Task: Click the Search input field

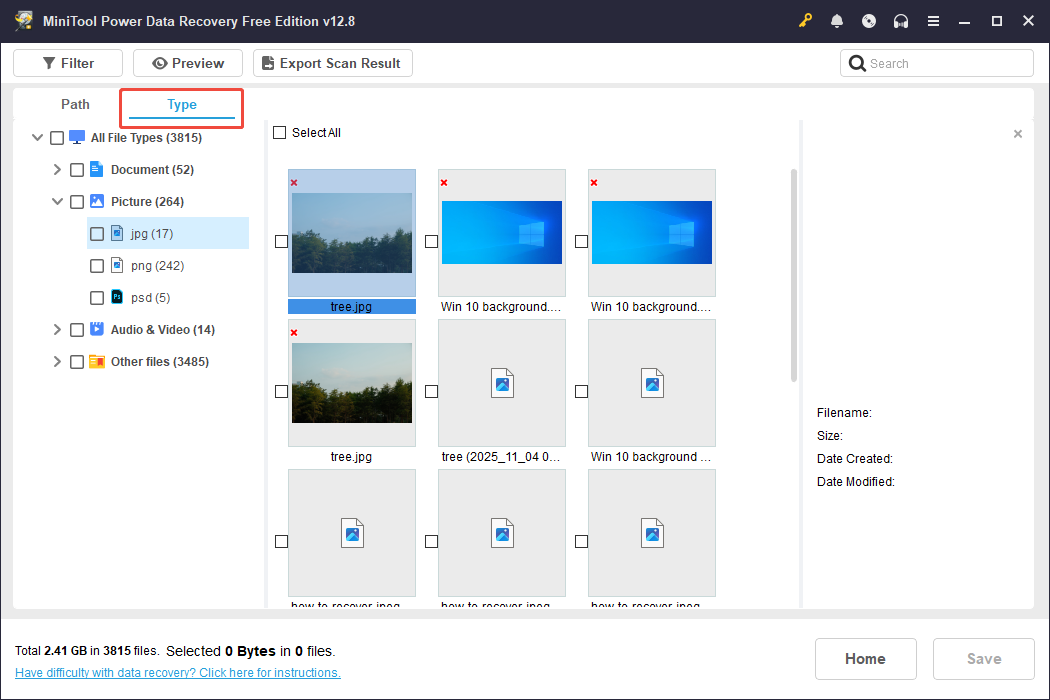Action: tap(945, 63)
